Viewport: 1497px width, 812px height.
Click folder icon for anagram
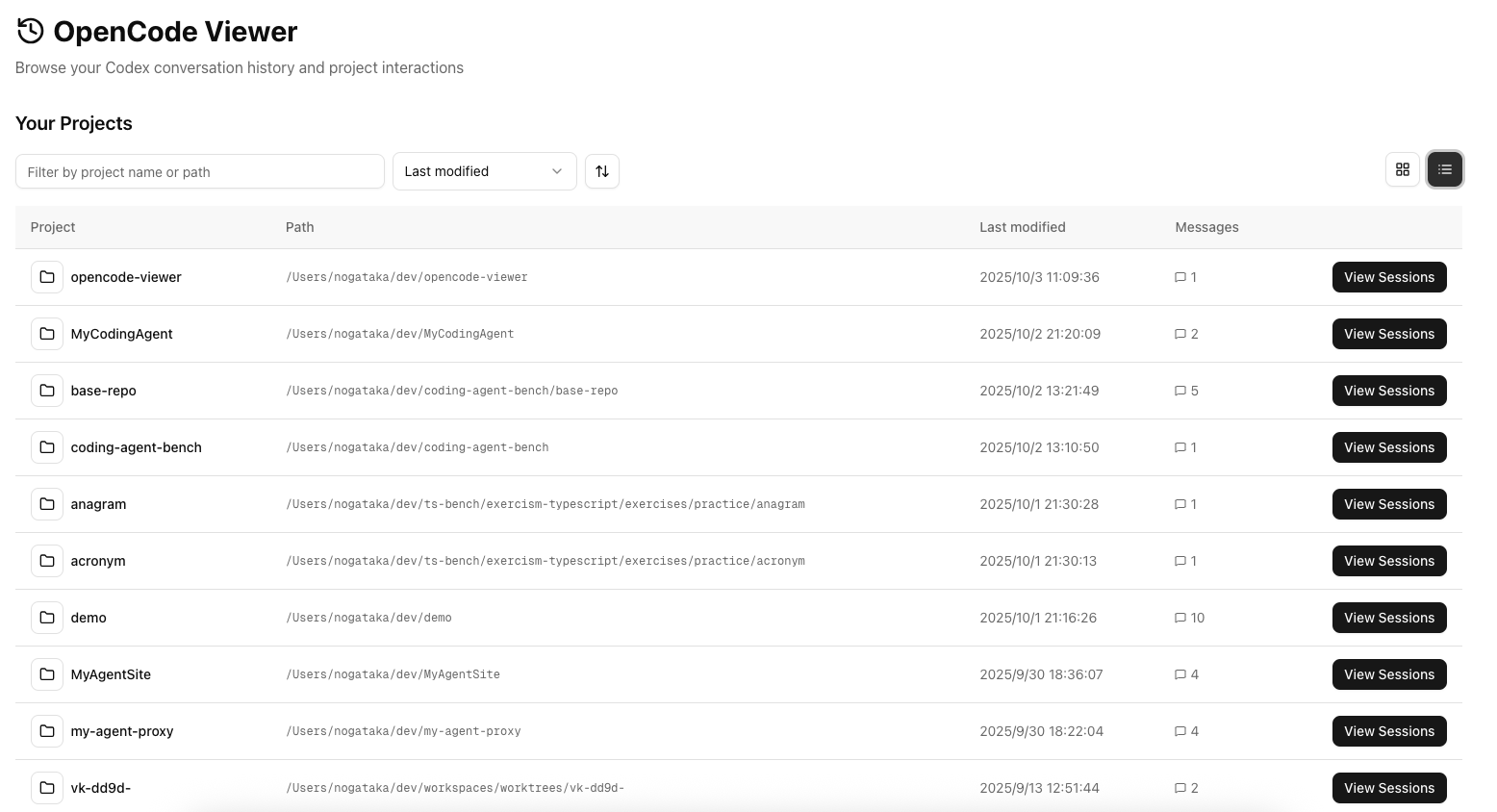coord(47,504)
